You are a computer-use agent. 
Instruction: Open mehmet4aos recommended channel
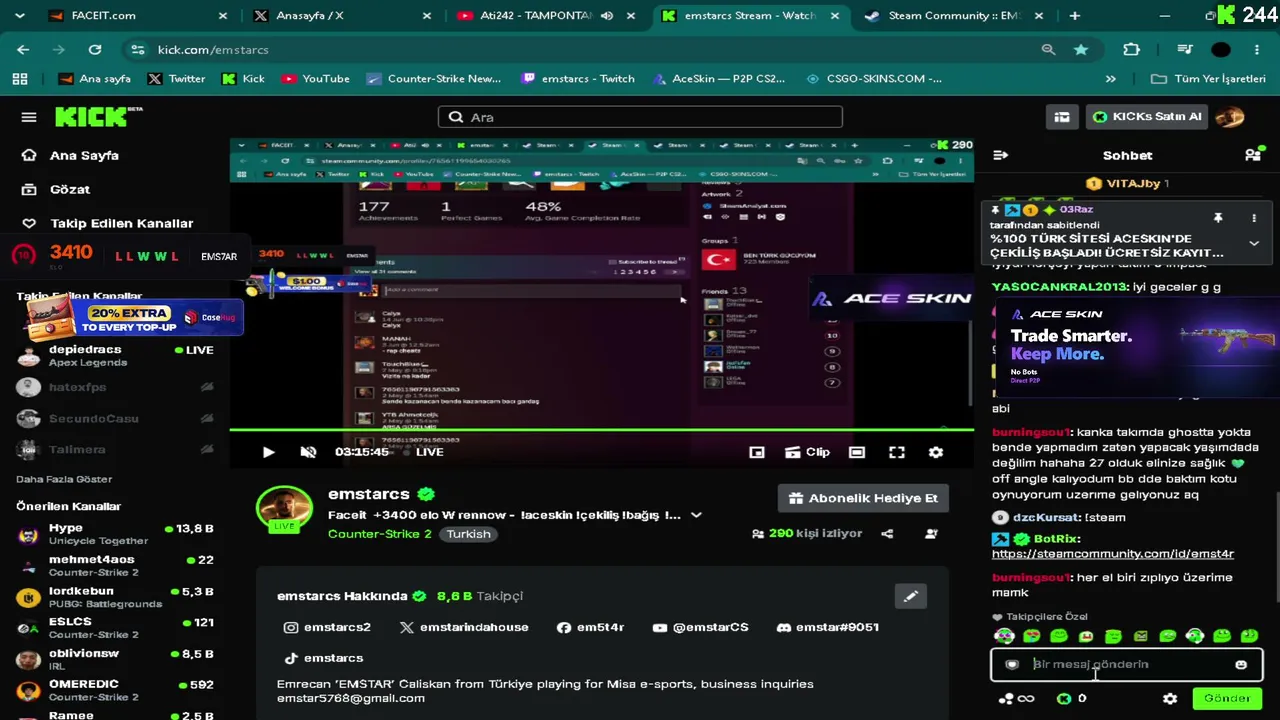coord(115,565)
